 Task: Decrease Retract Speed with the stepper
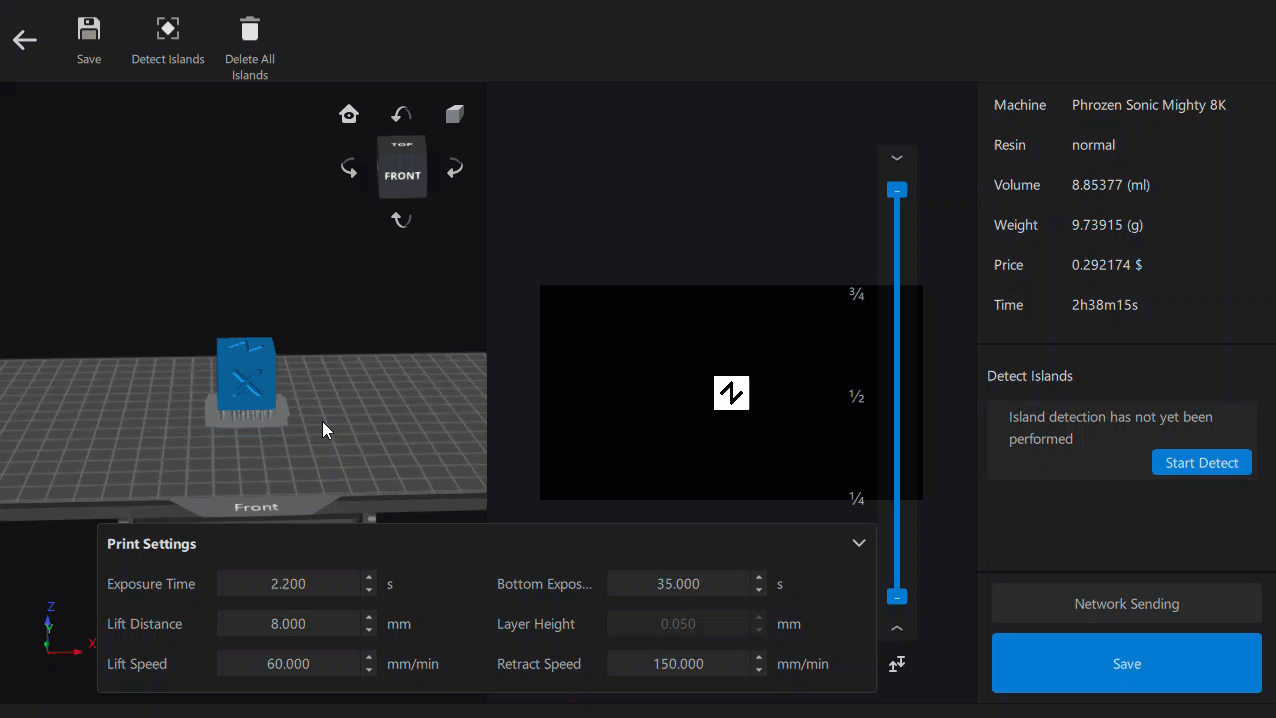[x=760, y=670]
